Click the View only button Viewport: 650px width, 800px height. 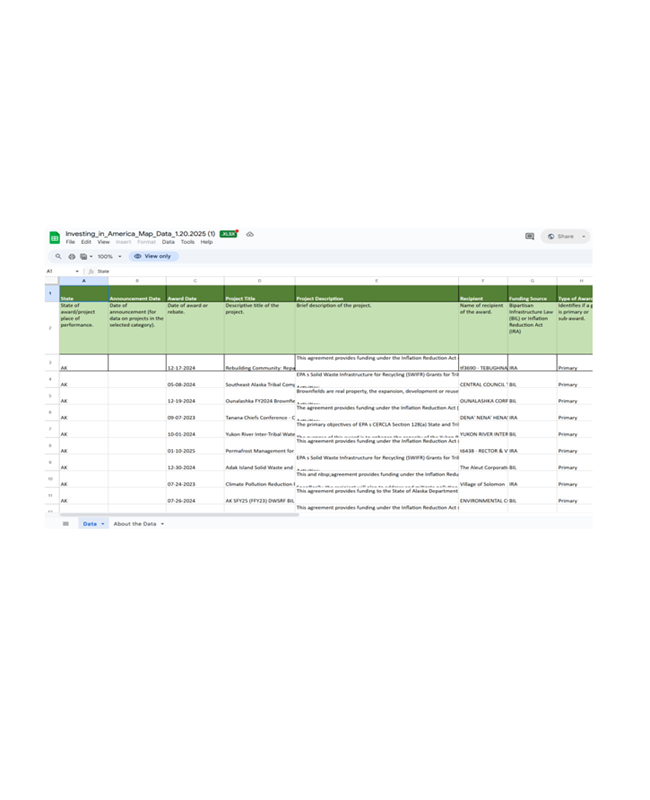(153, 257)
